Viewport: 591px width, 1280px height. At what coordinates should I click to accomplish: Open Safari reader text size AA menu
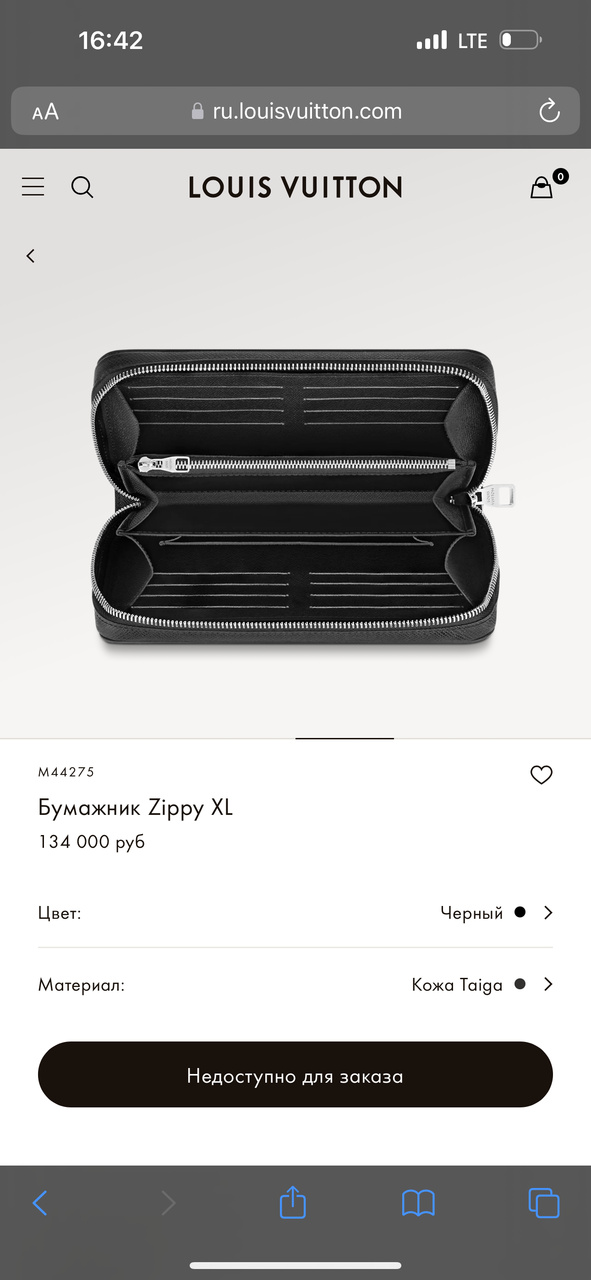pyautogui.click(x=45, y=112)
